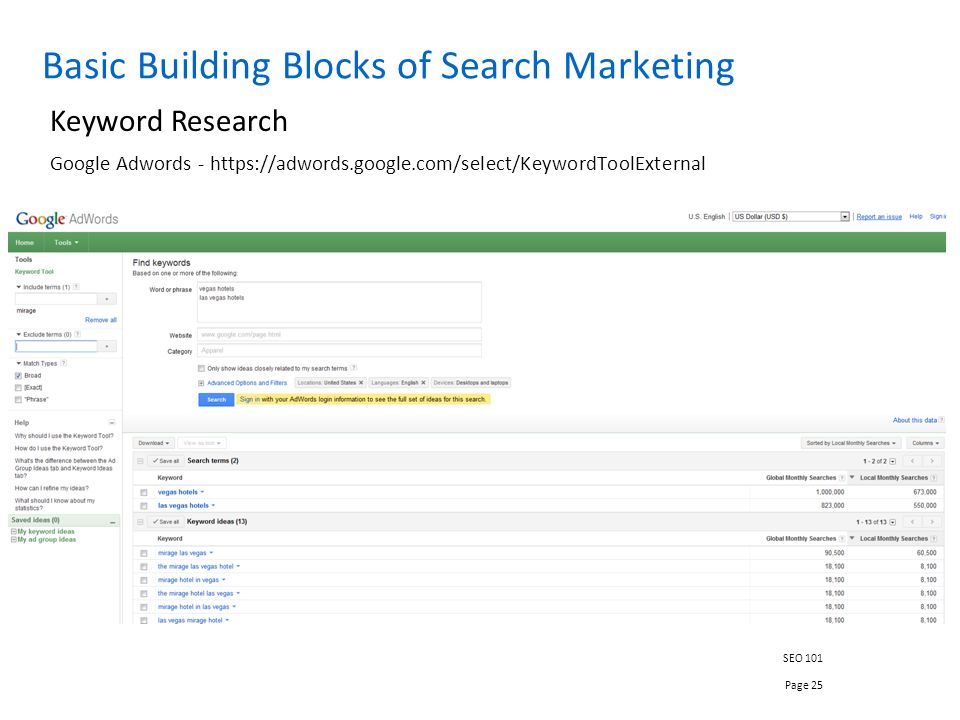Go to previous page of Search terms
This screenshot has height=720, width=960.
[912, 461]
